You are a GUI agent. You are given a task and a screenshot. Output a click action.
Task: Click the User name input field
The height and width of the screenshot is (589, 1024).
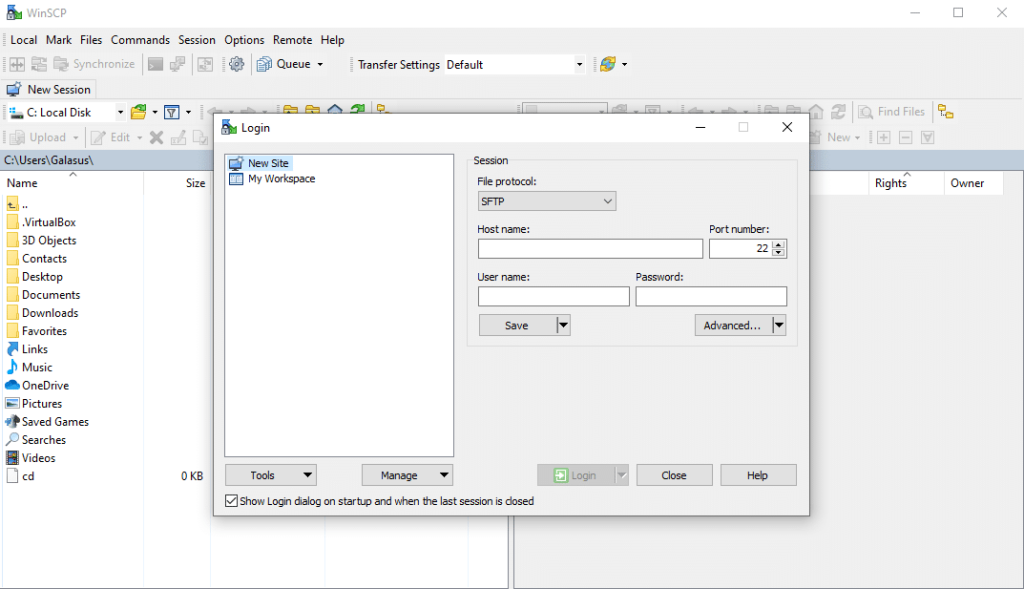click(x=554, y=296)
